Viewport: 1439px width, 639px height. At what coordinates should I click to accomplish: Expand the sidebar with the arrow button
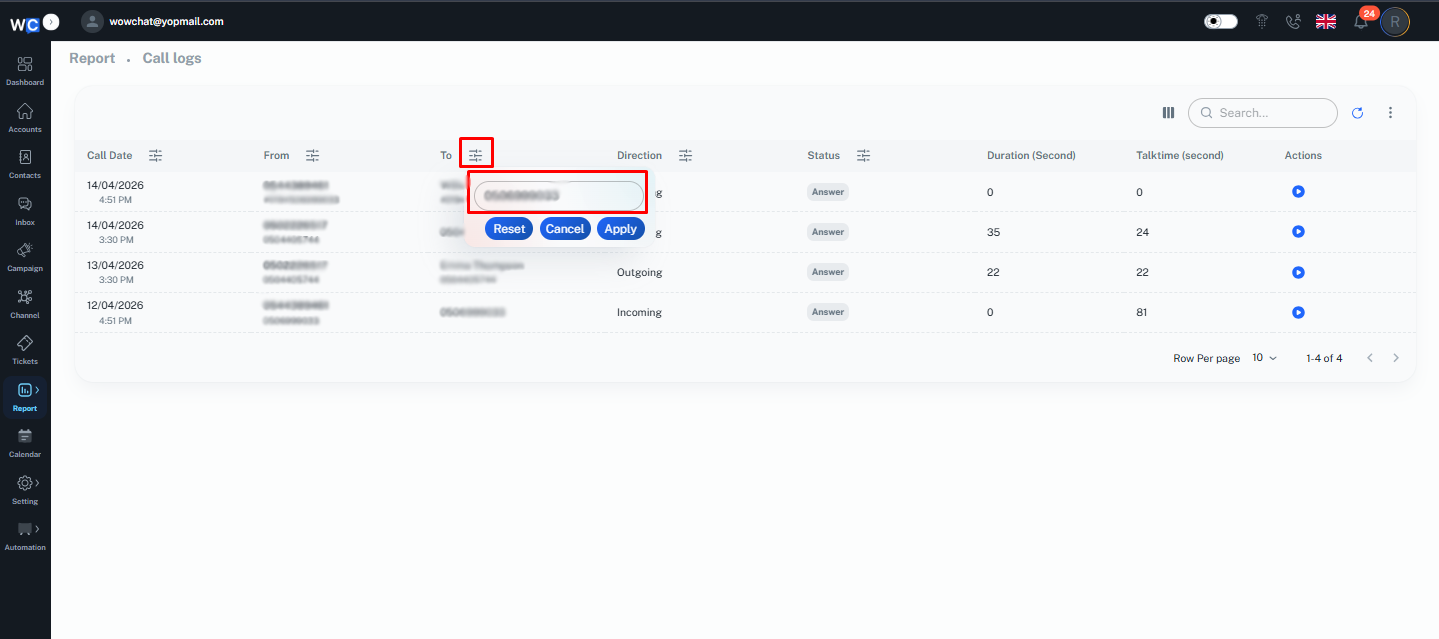[52, 20]
